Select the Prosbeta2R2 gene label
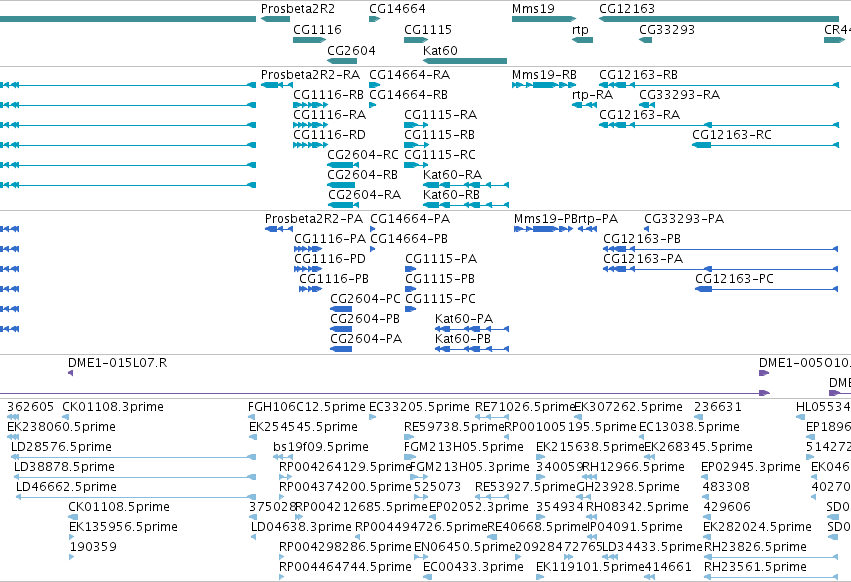 (298, 9)
